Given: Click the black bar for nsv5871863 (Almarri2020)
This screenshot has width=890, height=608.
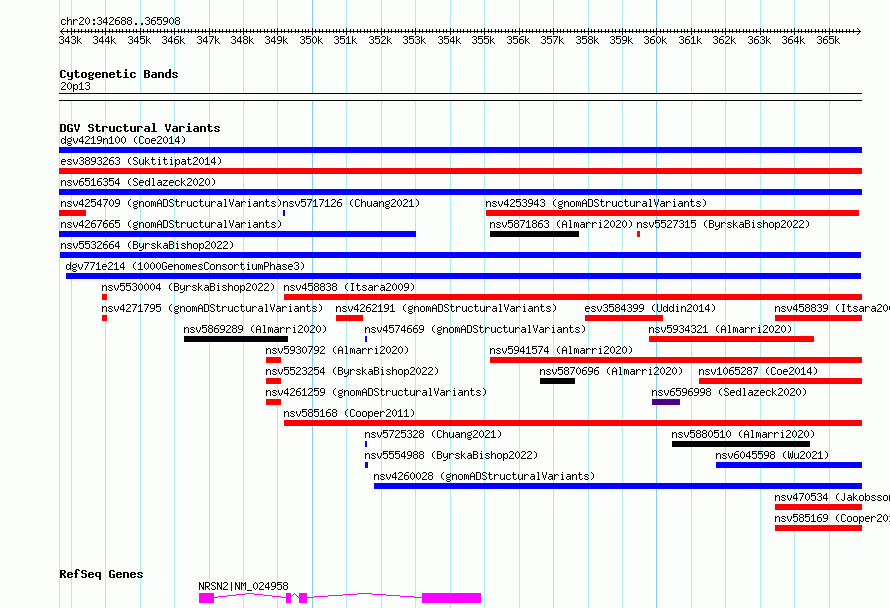Looking at the screenshot, I should [534, 234].
